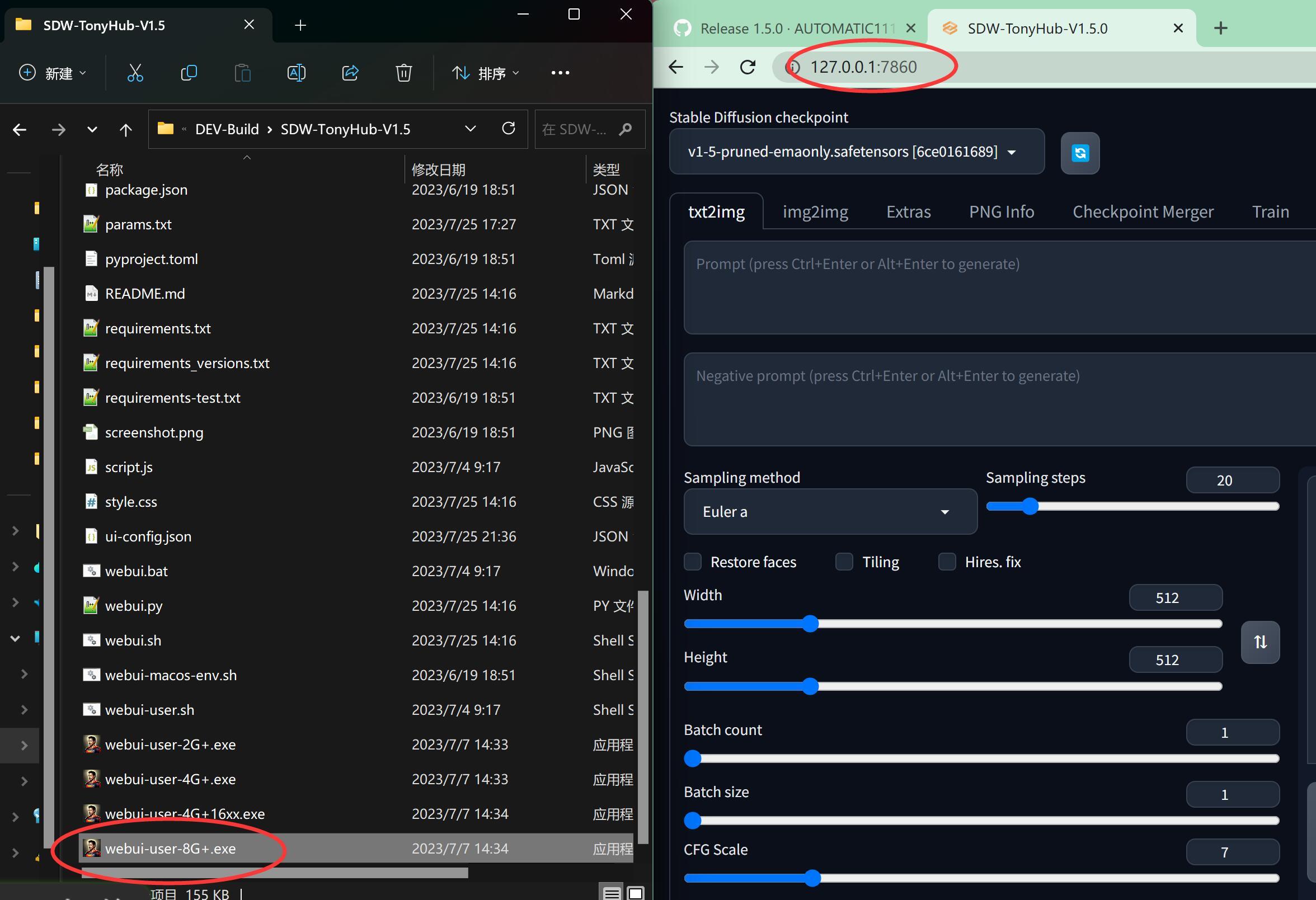Select the txt2img tab
Viewport: 1316px width, 900px height.
(x=716, y=211)
